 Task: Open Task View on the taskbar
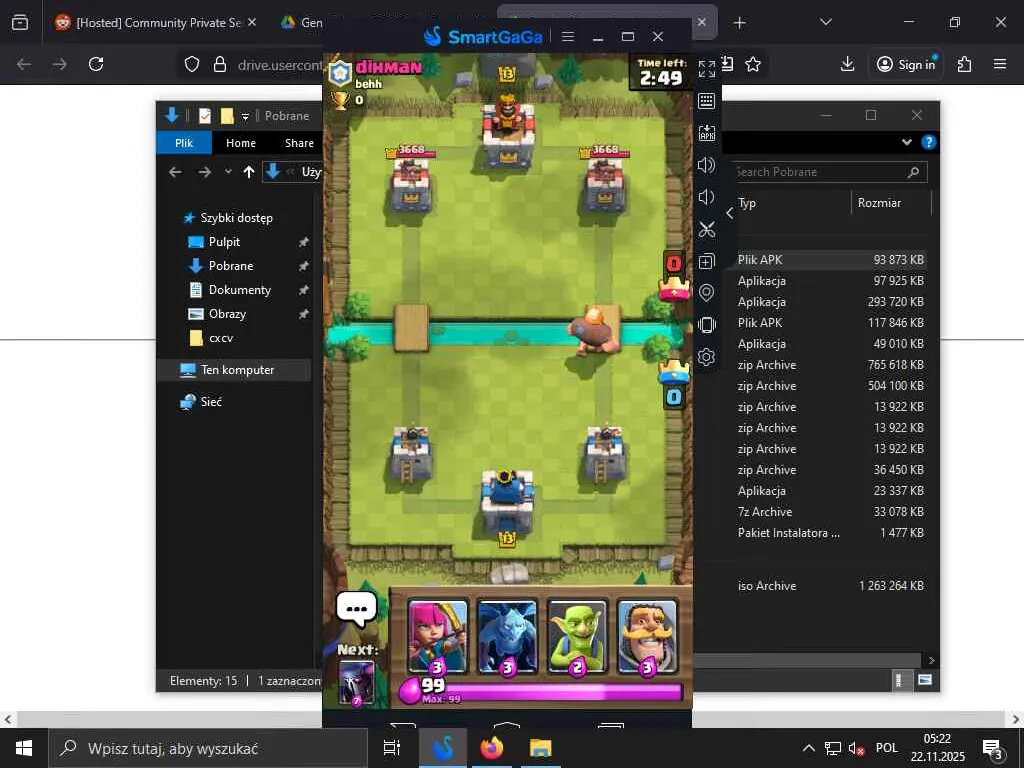(x=391, y=748)
